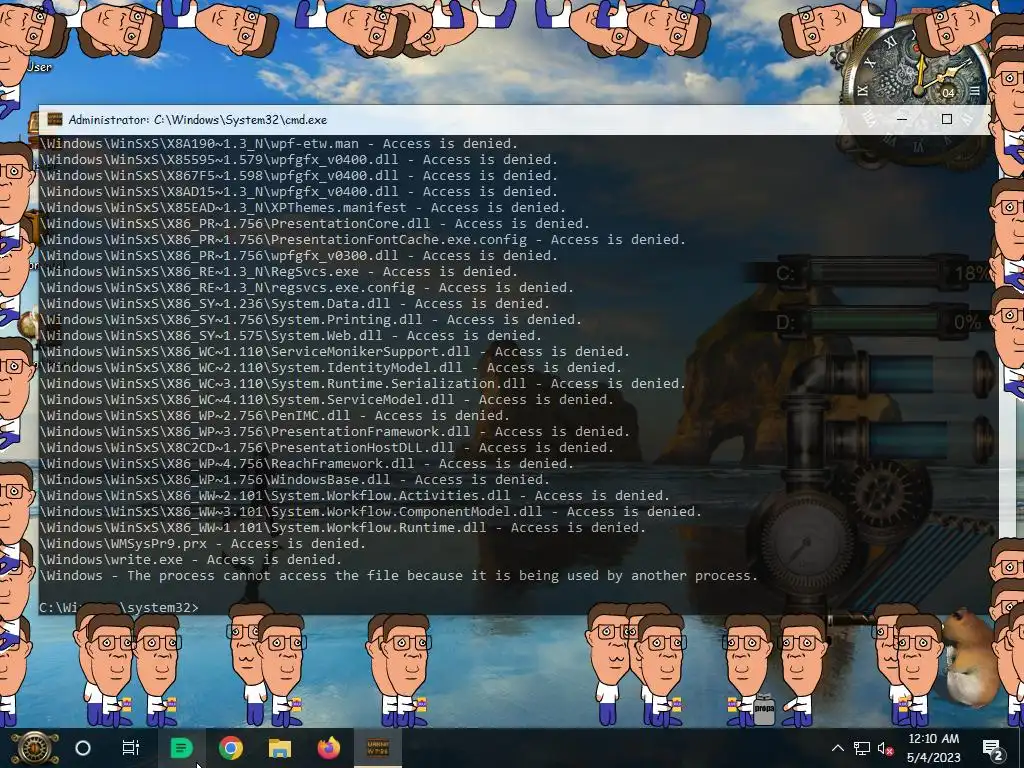Click the 'being used by another process' line
This screenshot has height=768, width=1024.
[x=399, y=575]
